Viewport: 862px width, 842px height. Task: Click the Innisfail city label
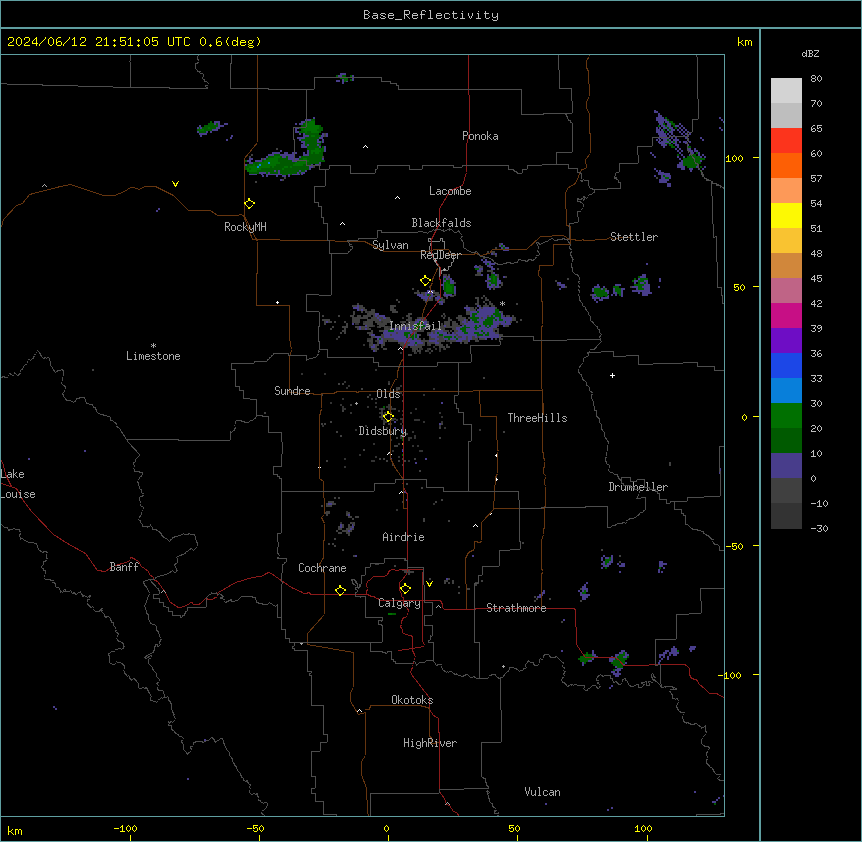(415, 326)
